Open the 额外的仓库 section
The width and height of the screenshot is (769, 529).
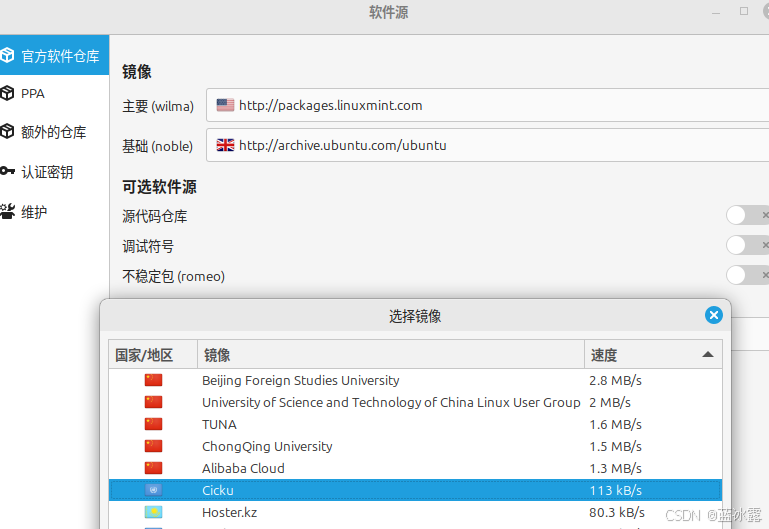tap(54, 132)
